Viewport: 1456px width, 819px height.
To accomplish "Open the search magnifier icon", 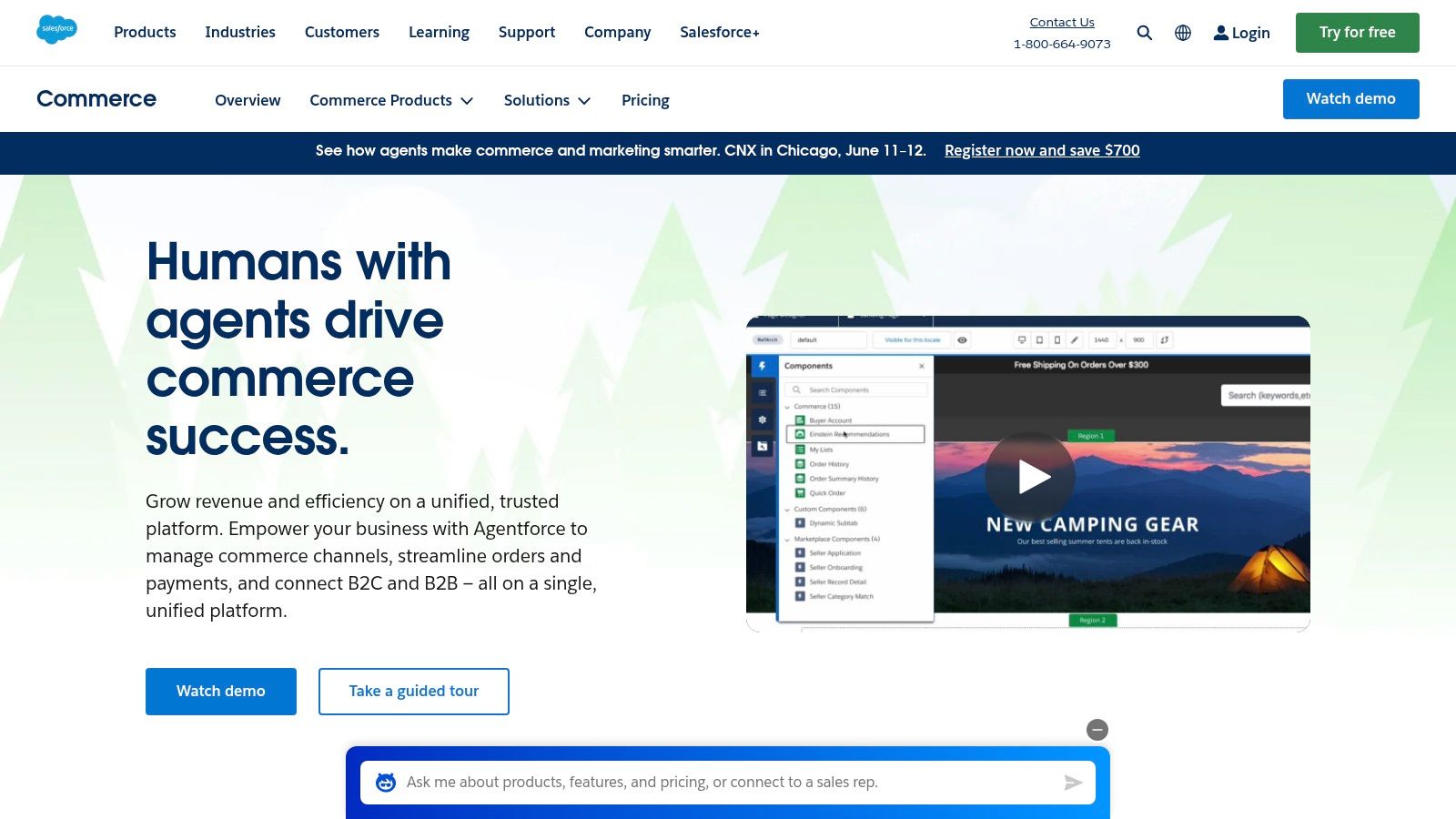I will [1145, 33].
